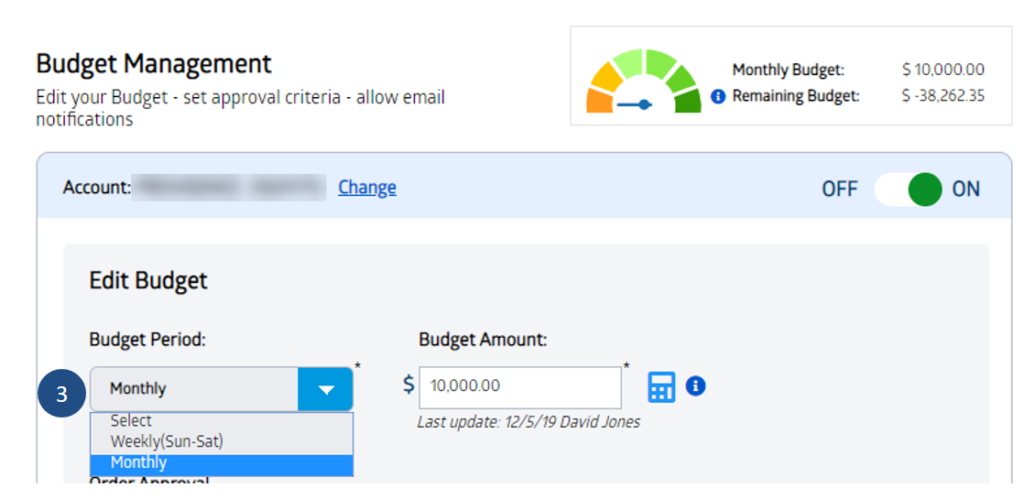Click the blue Budget Period dropdown arrow

click(325, 389)
